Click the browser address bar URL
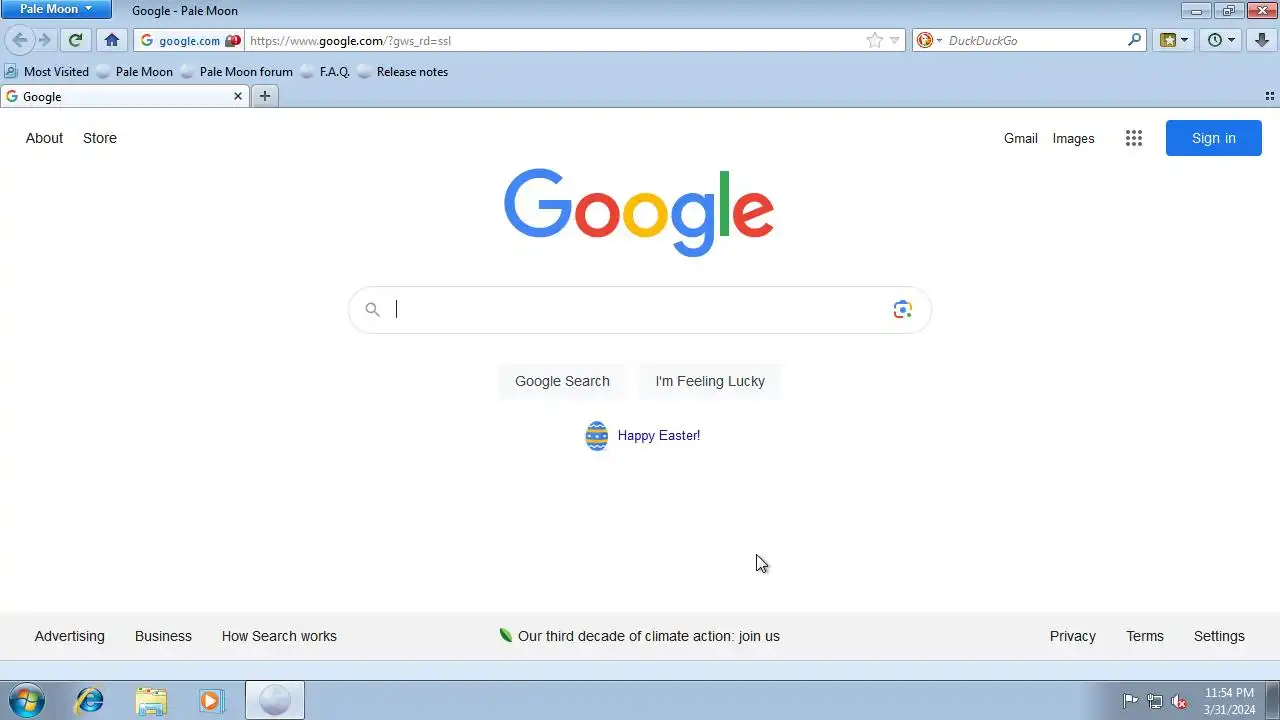This screenshot has height=720, width=1280. click(x=555, y=41)
